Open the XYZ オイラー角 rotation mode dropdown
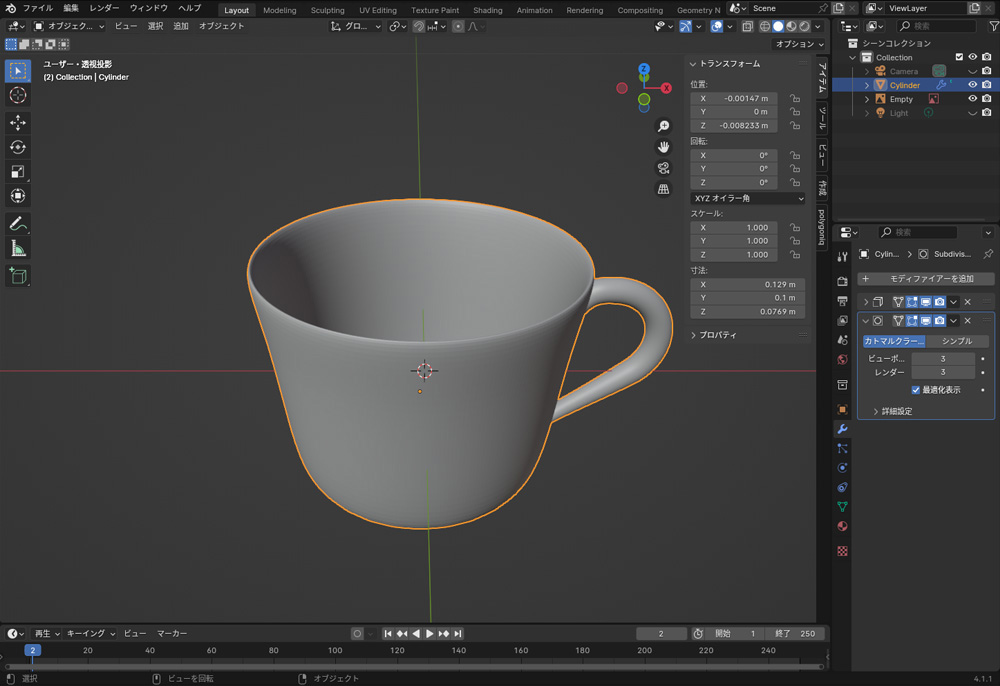Screen dimensions: 1000x686 [x=748, y=198]
